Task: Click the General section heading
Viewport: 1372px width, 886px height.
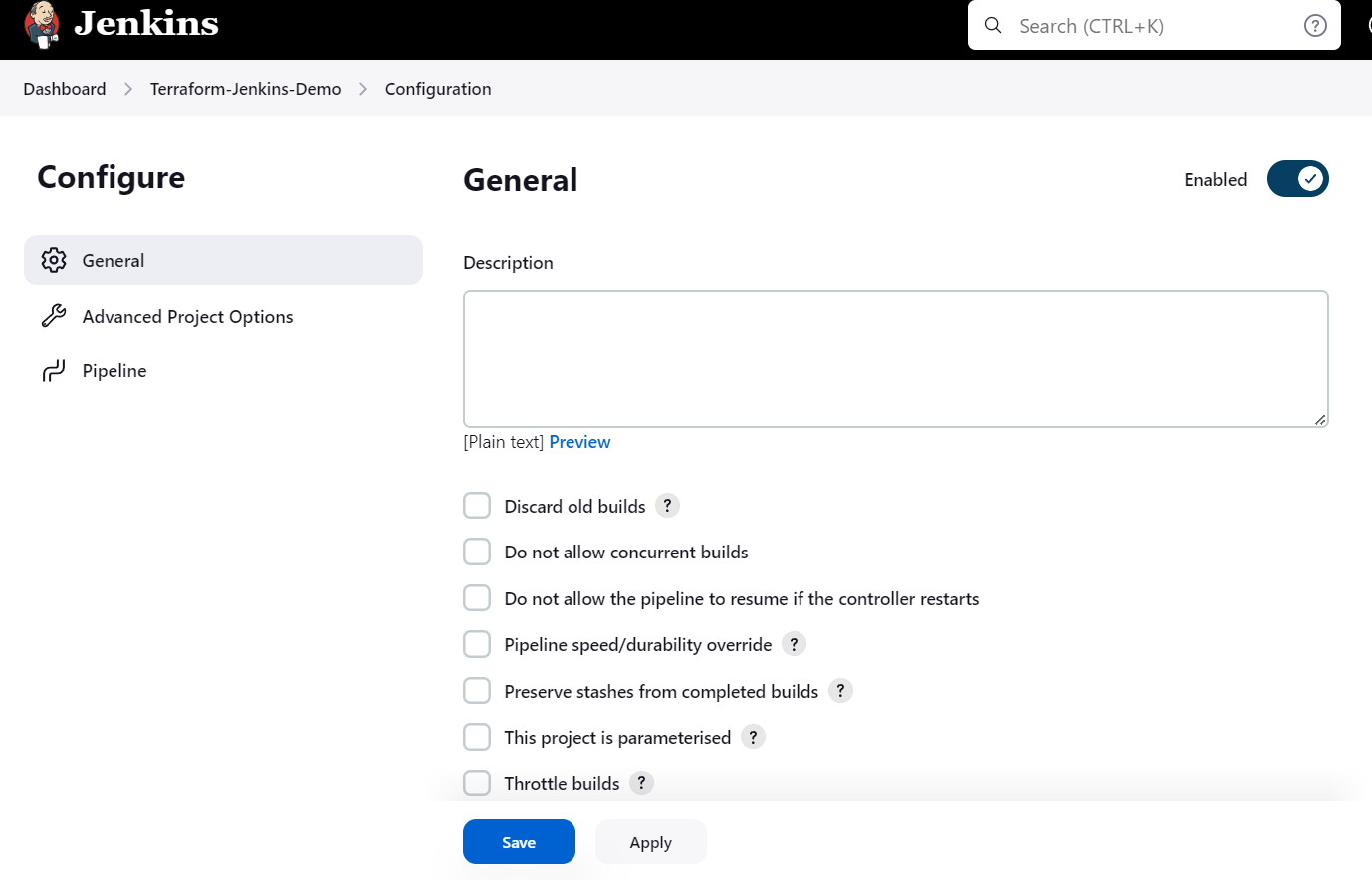Action: (521, 180)
